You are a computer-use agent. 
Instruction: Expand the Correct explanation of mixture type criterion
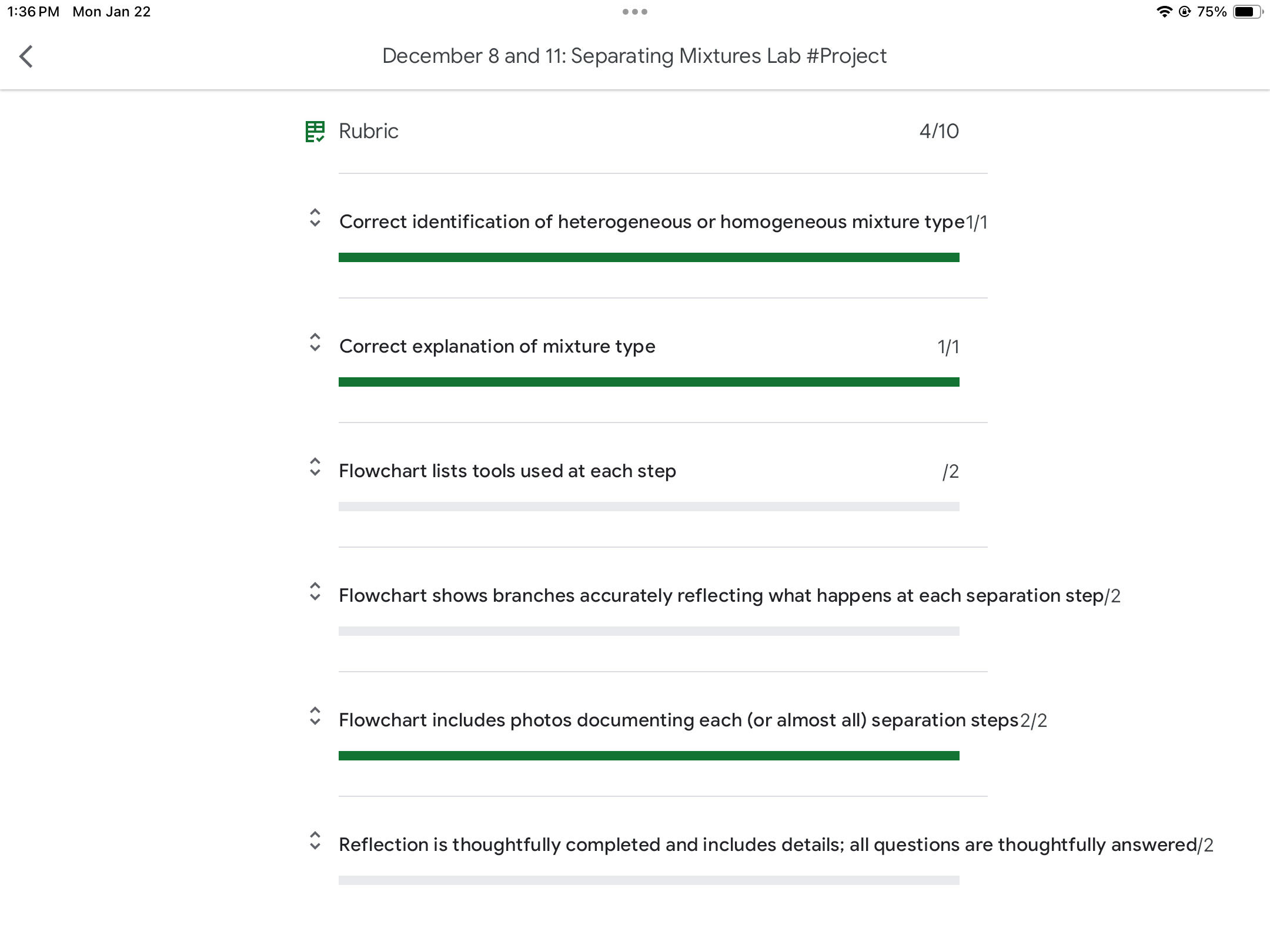pos(315,343)
